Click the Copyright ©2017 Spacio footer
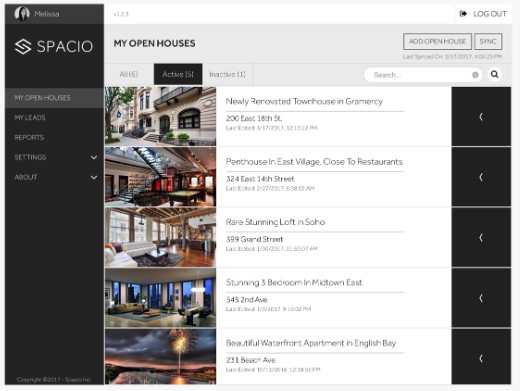 (54, 380)
